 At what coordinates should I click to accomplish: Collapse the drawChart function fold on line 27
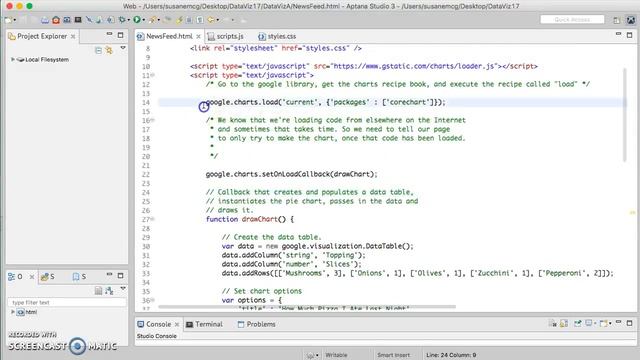153,219
